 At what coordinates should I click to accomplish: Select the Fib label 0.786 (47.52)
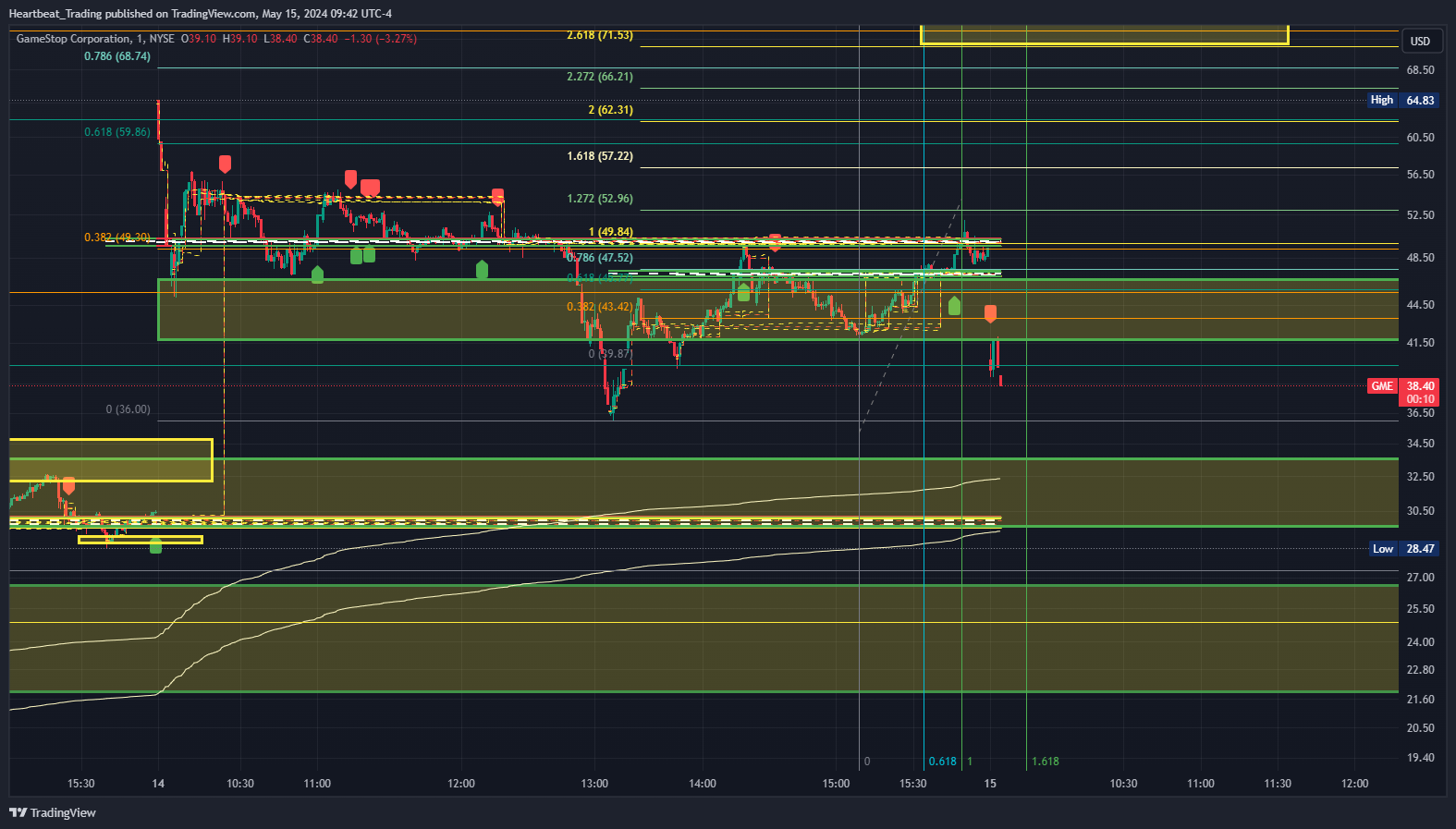[x=600, y=258]
